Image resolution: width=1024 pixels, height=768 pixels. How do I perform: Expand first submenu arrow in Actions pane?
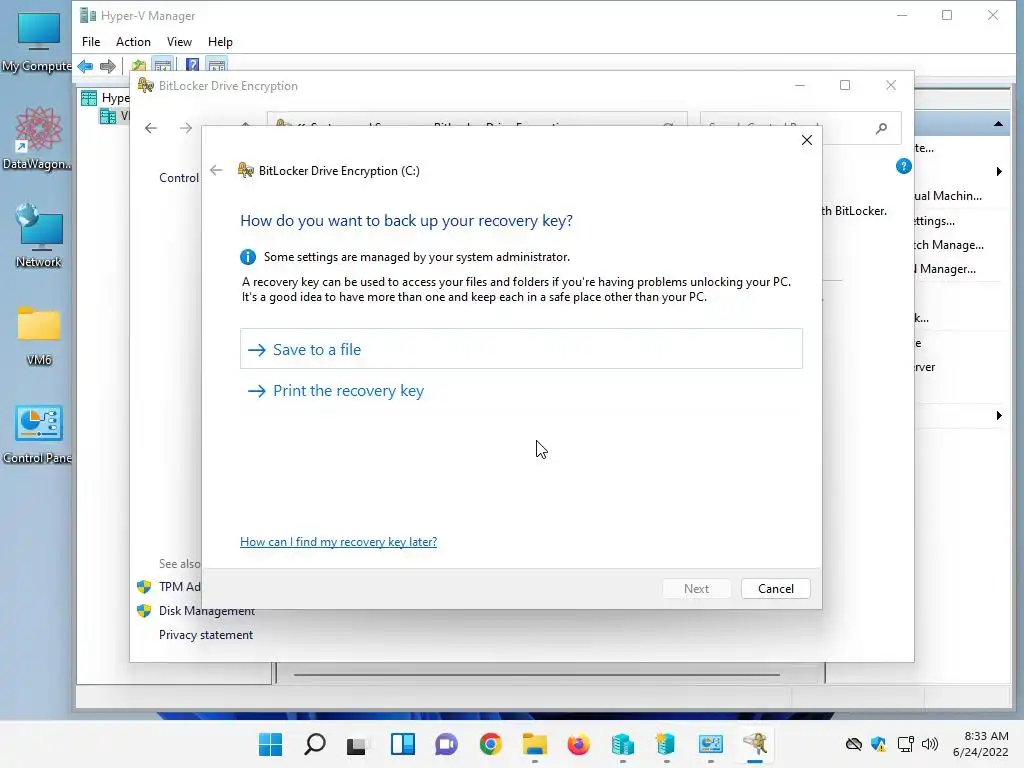tap(999, 172)
